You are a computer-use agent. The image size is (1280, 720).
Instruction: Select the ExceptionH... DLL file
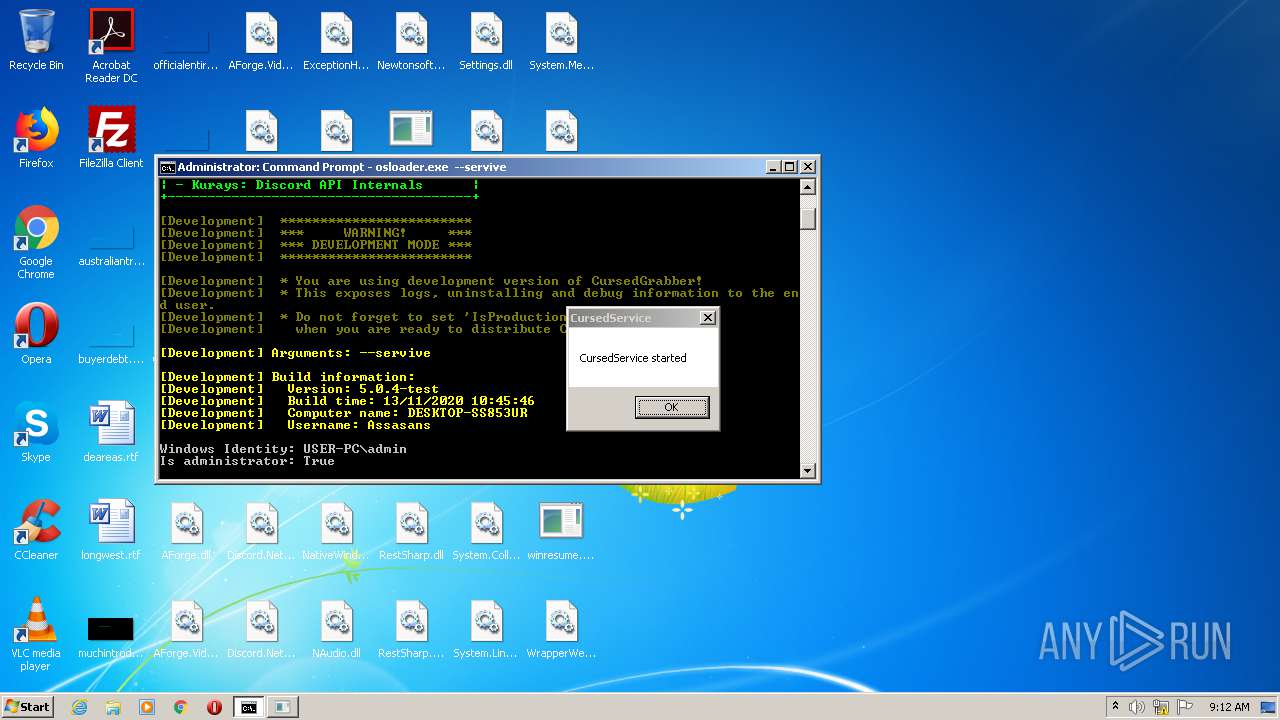click(x=336, y=41)
